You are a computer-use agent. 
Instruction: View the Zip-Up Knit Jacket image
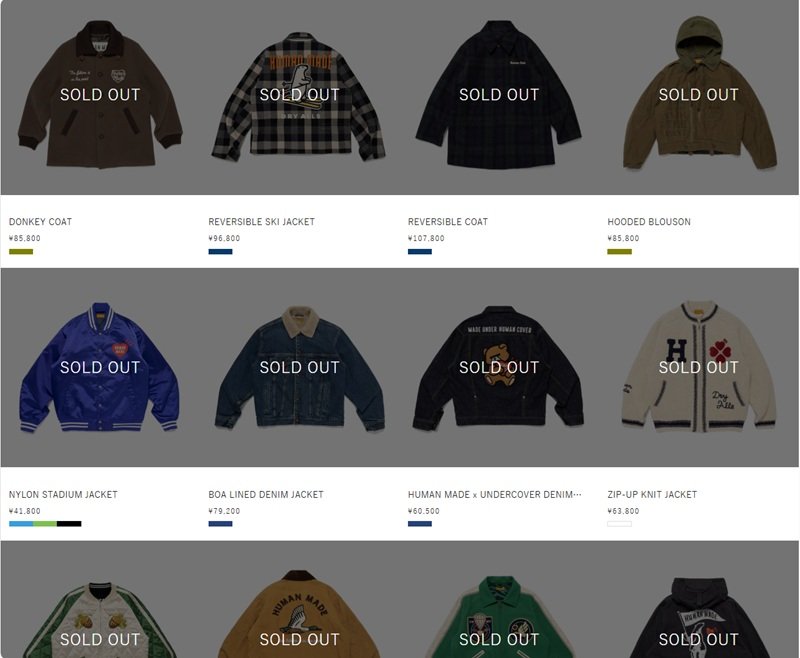pyautogui.click(x=699, y=367)
